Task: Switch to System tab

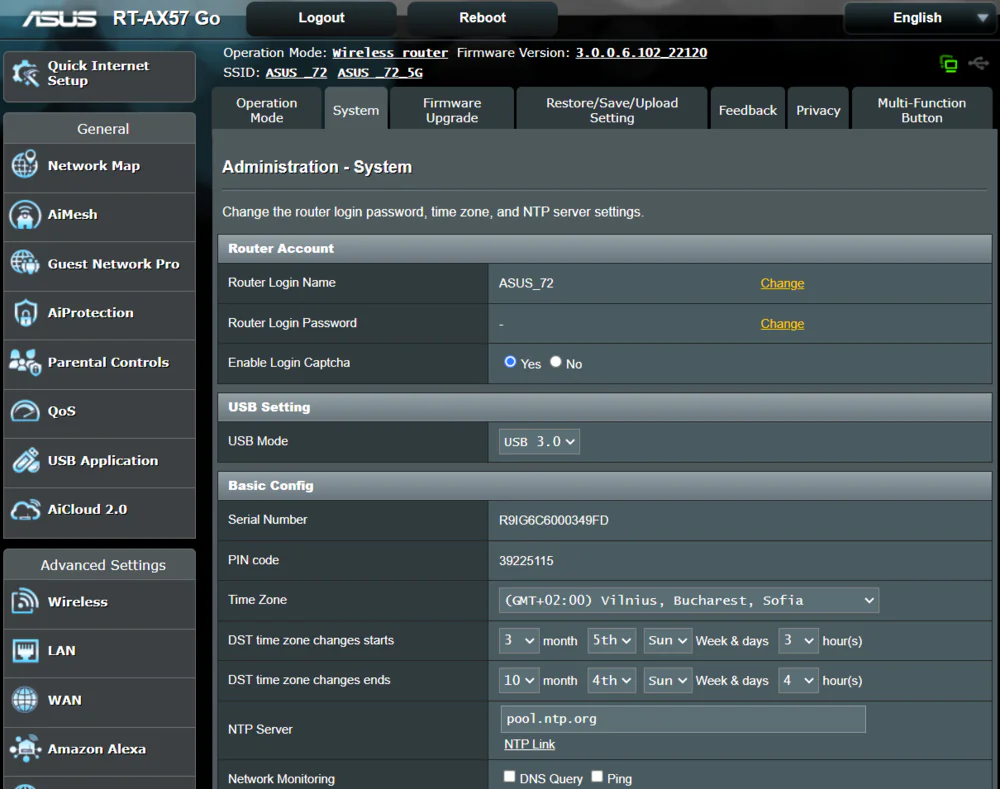Action: tap(356, 110)
